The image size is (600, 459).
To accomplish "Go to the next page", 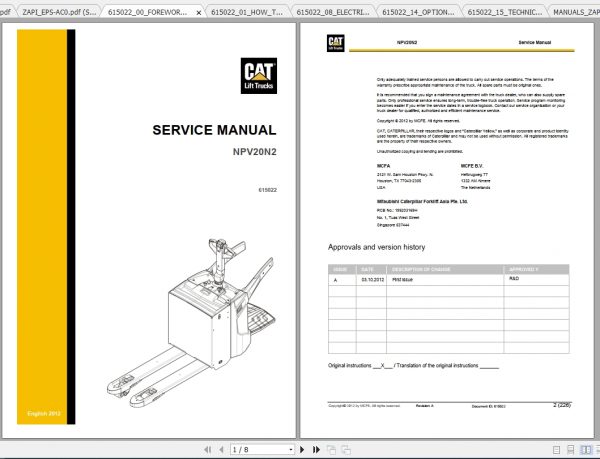I will 302,449.
